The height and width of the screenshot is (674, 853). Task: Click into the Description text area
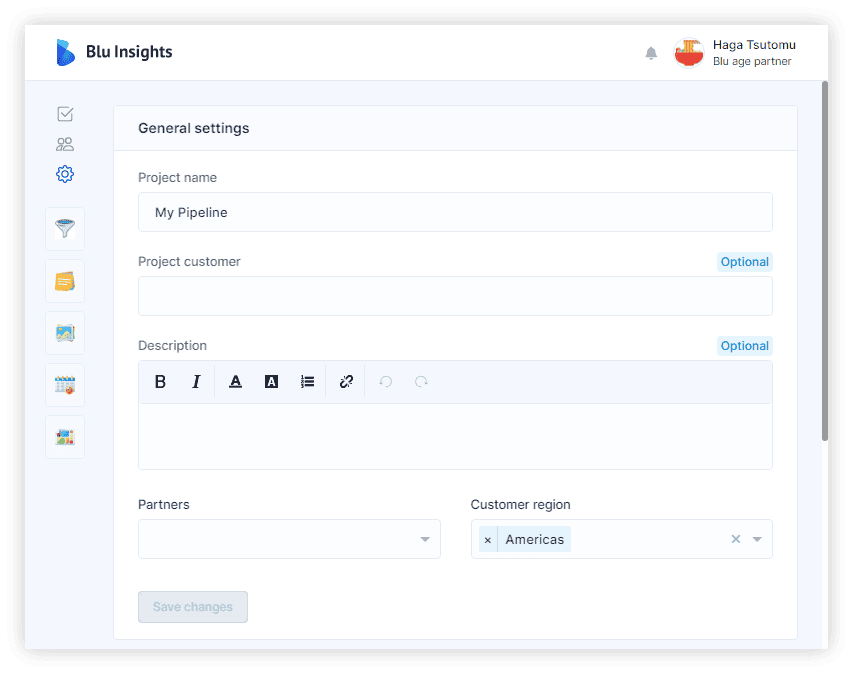[x=455, y=436]
